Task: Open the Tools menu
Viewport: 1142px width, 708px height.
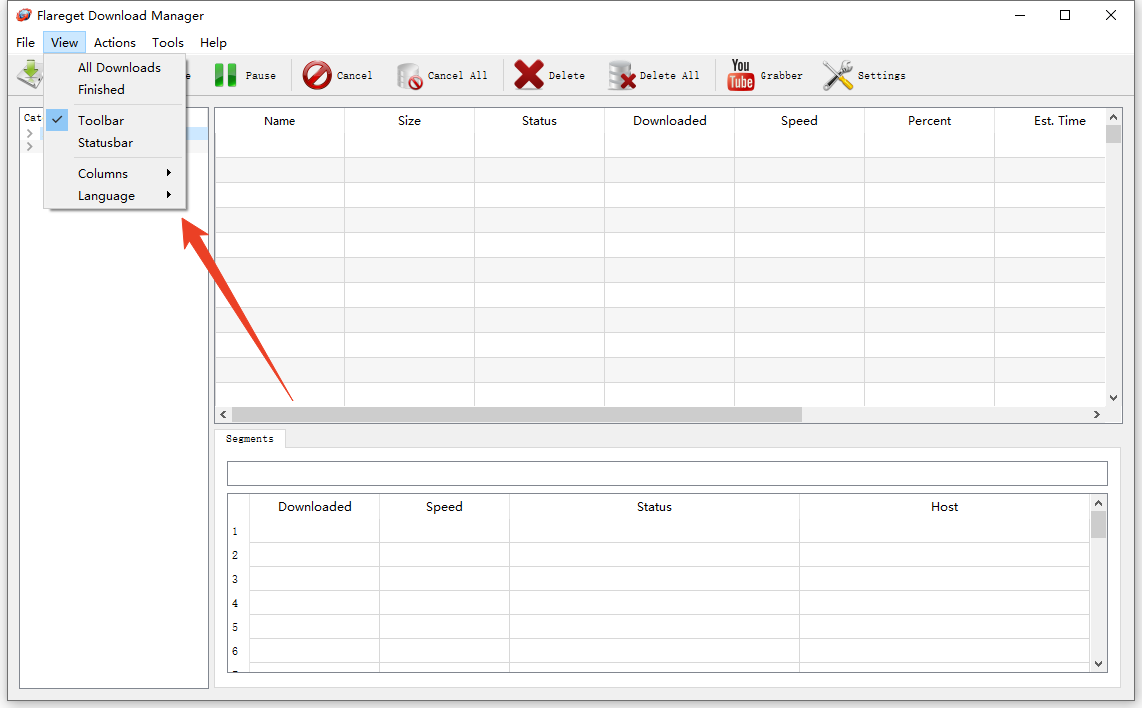Action: coord(168,42)
